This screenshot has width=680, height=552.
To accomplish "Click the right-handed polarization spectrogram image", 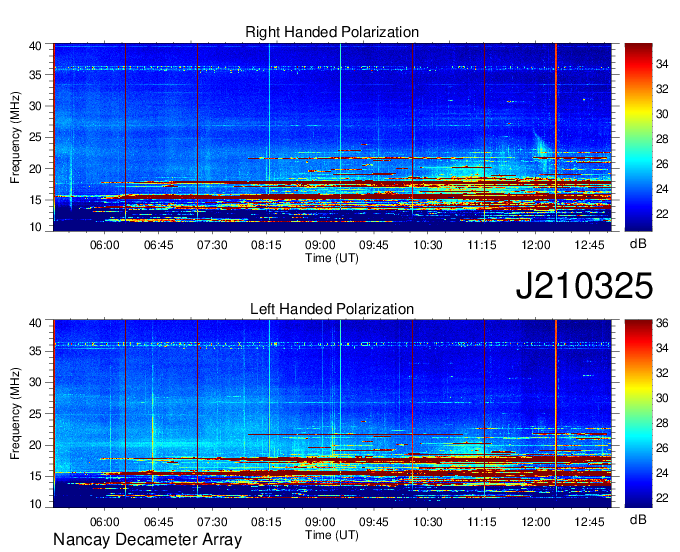I will click(x=332, y=137).
